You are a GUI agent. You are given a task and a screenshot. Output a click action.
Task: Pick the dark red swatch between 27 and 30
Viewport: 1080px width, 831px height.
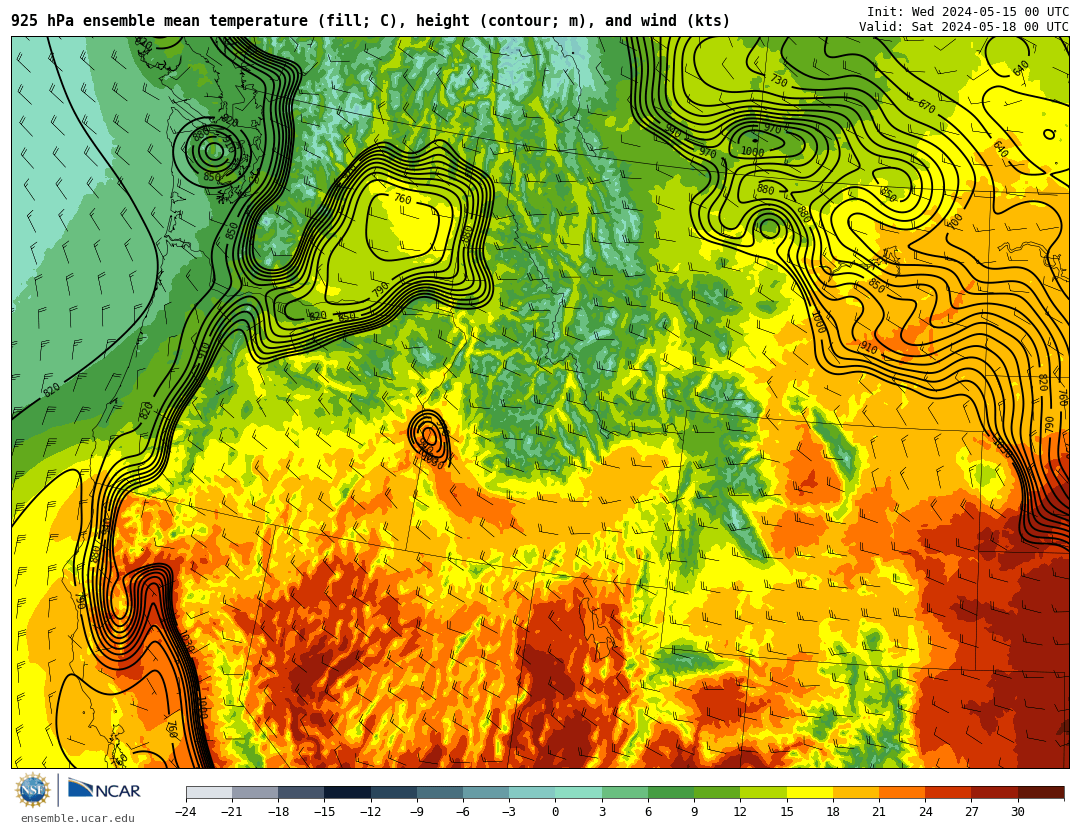click(x=994, y=792)
